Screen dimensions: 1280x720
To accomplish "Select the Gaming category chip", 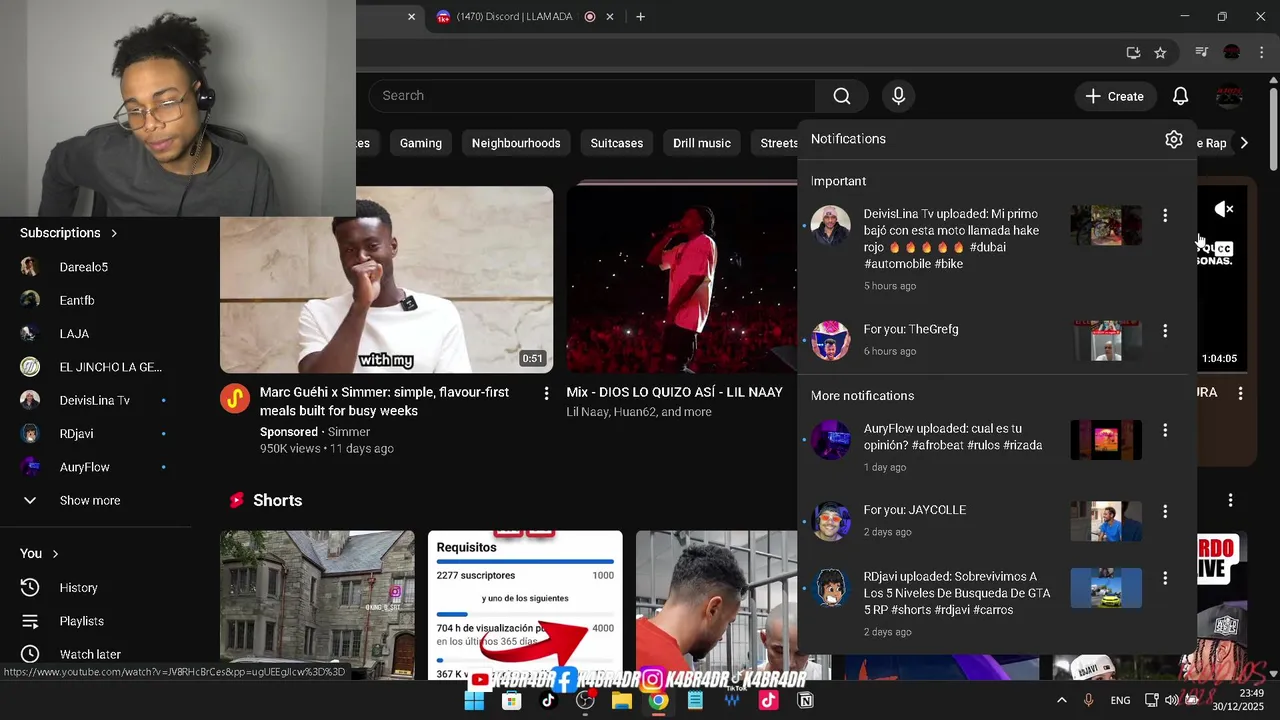I will pos(421,143).
